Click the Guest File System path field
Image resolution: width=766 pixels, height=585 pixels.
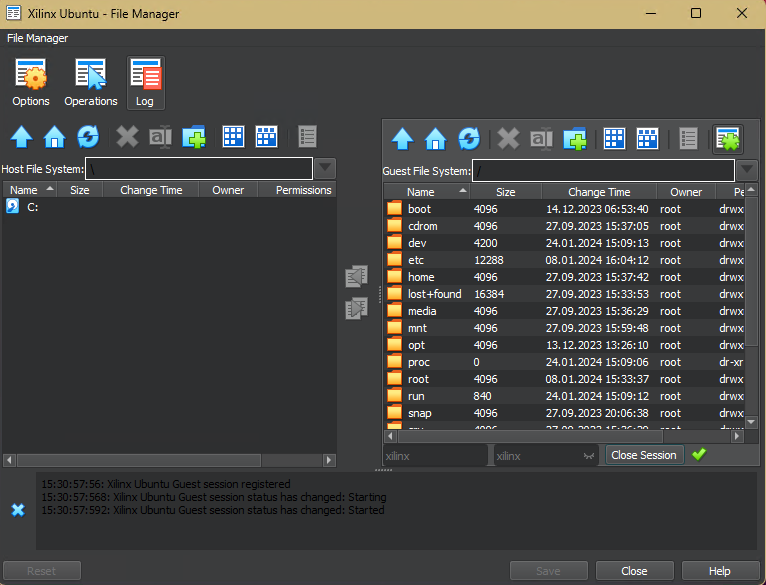coord(603,171)
